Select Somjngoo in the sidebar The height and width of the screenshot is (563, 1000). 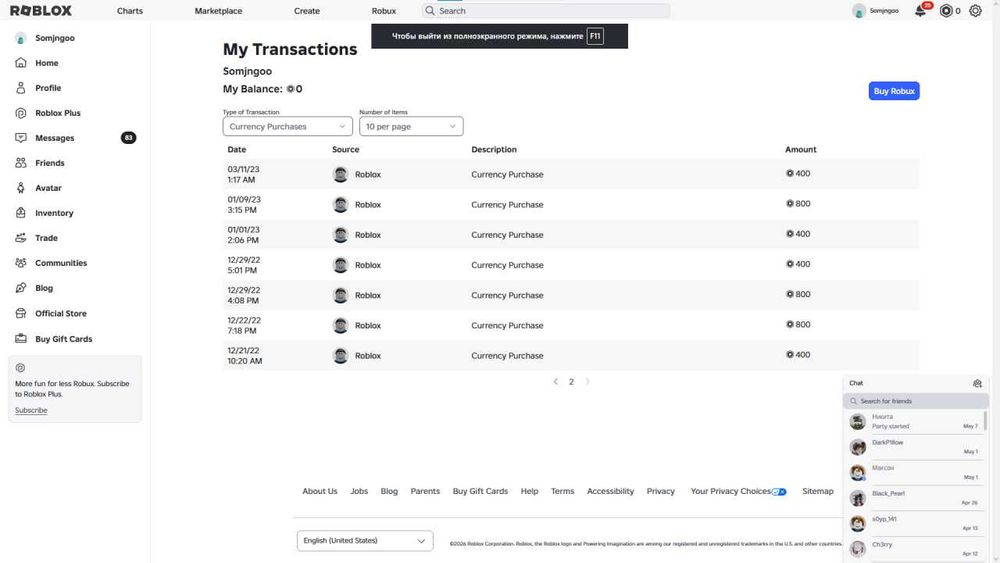tap(55, 38)
